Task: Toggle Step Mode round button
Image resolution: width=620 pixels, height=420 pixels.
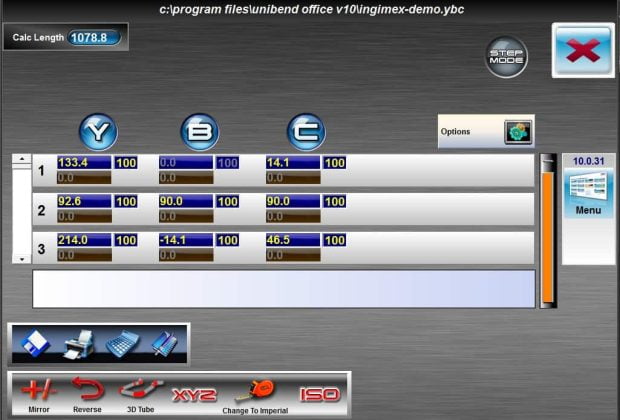Action: (507, 57)
